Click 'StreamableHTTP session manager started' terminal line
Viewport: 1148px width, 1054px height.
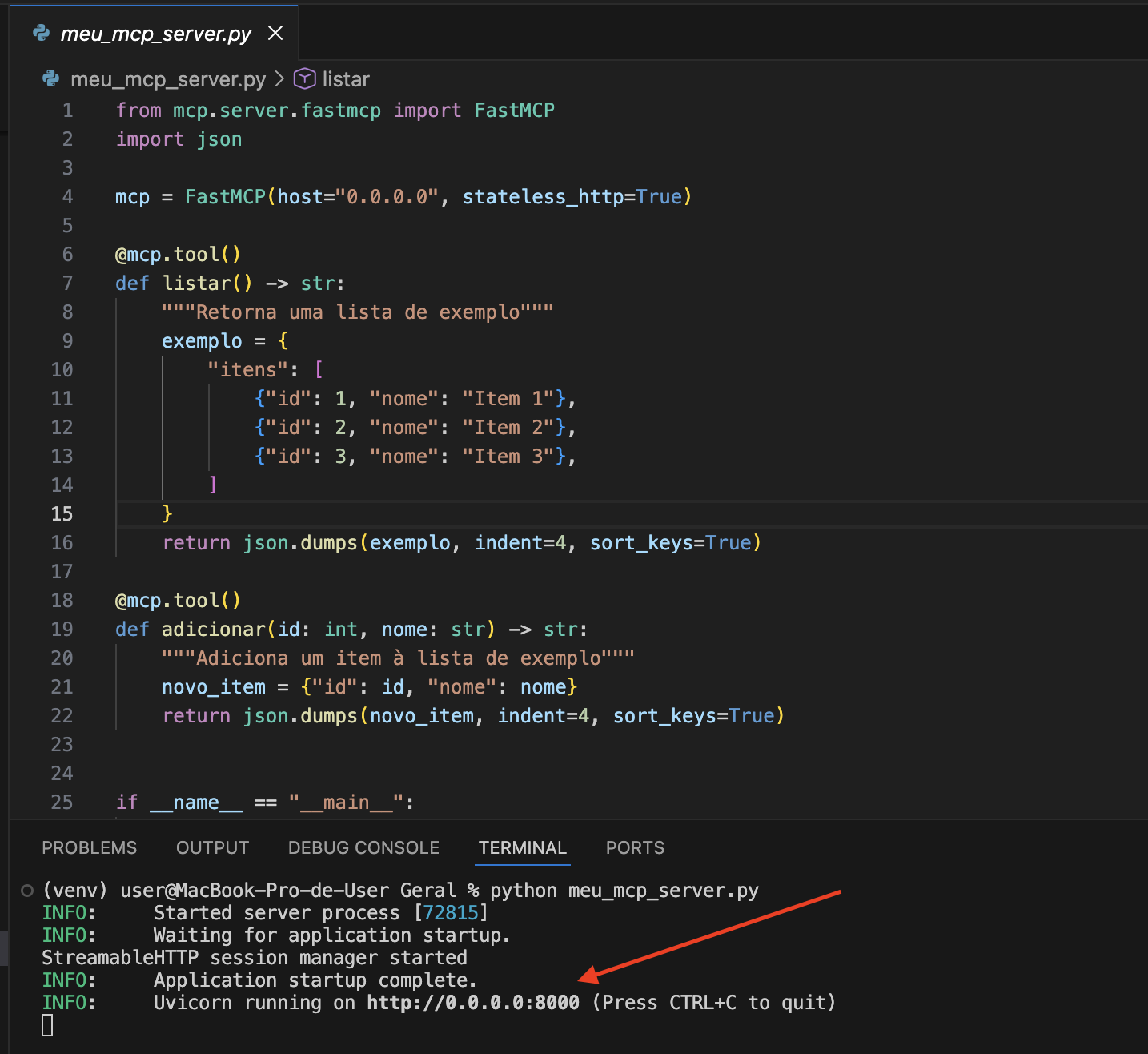point(255,958)
